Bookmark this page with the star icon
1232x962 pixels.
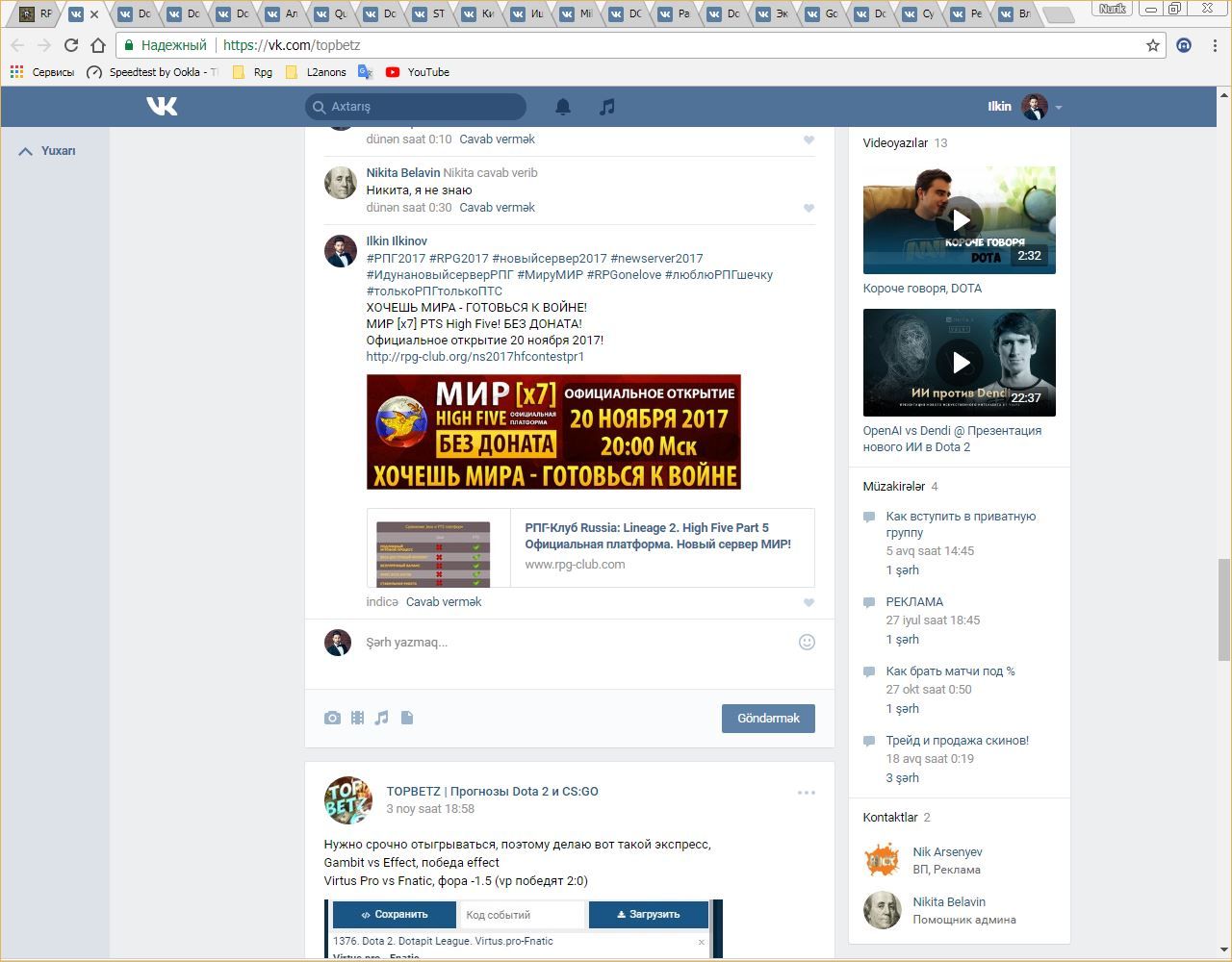(1152, 45)
